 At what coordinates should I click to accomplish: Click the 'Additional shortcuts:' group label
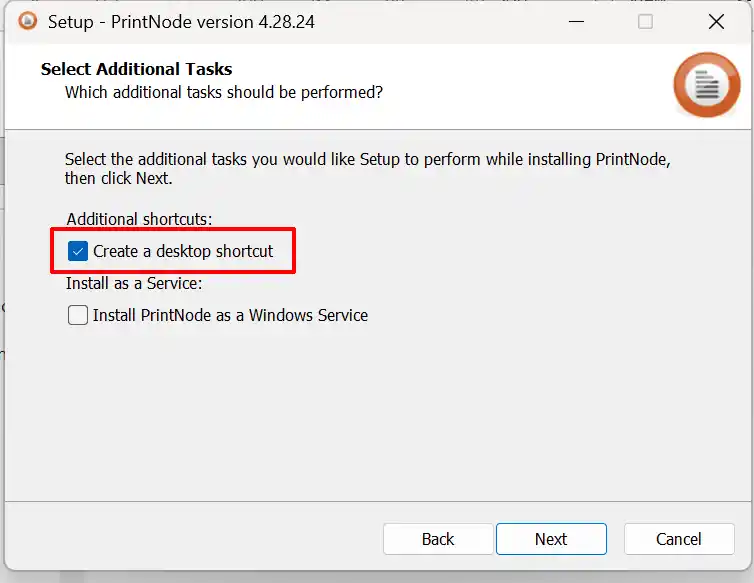(139, 219)
